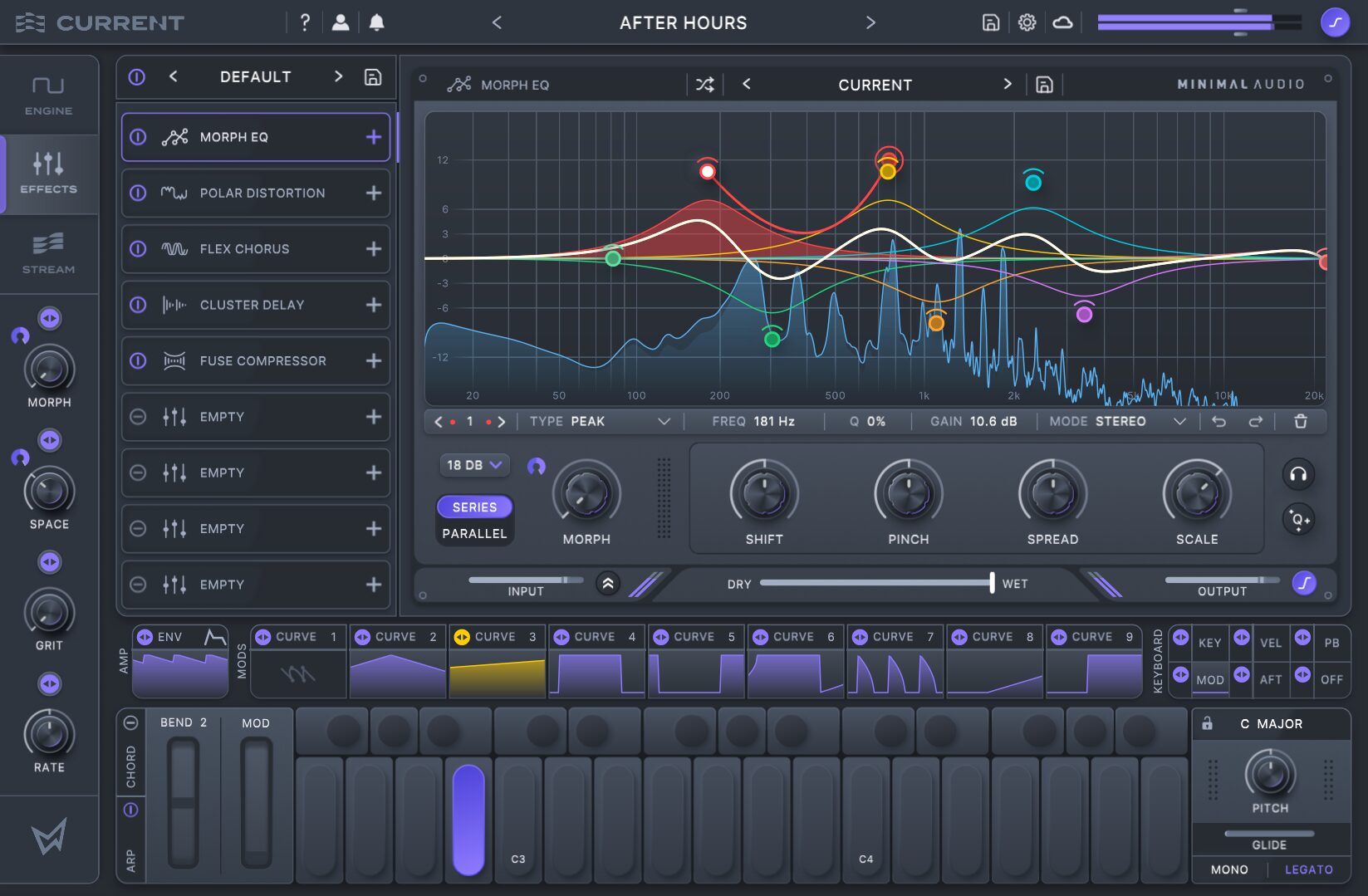This screenshot has width=1368, height=896.
Task: Click the round purple logo button top right
Action: click(x=1335, y=22)
